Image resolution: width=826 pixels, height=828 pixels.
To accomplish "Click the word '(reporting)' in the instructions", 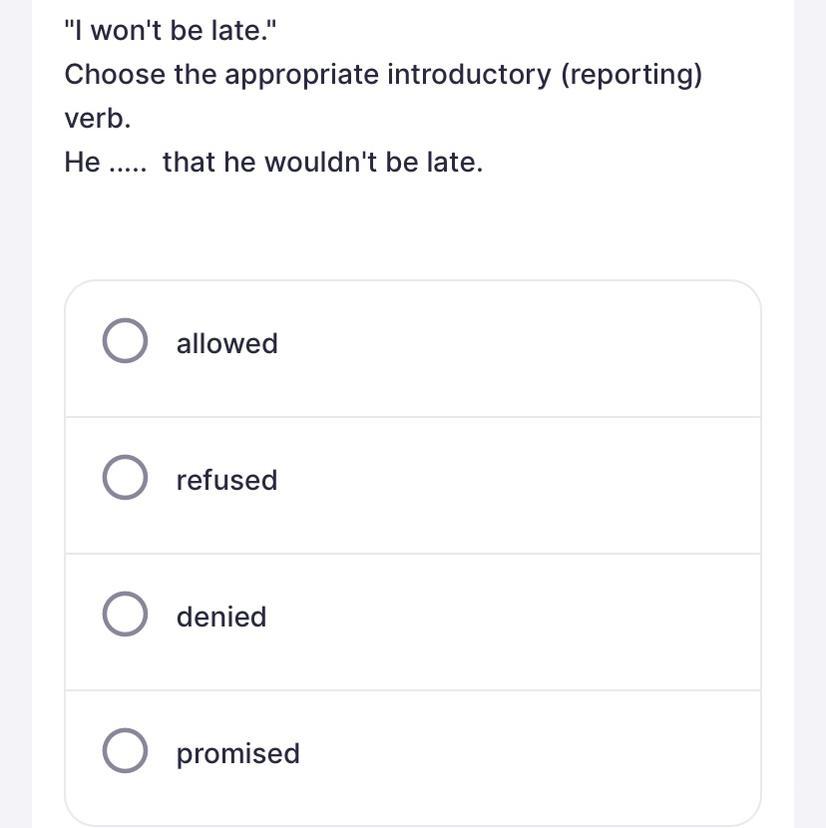I will [631, 74].
